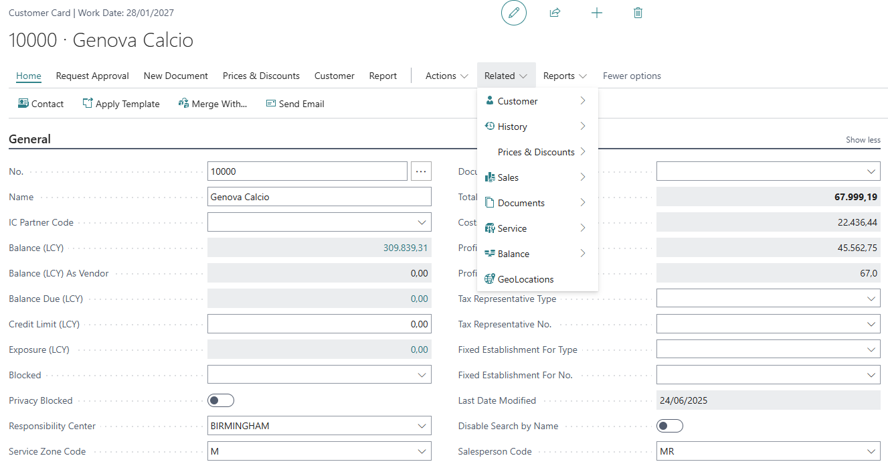Viewport: 888px width, 468px height.
Task: Click the clock icon beside History
Action: [x=490, y=126]
